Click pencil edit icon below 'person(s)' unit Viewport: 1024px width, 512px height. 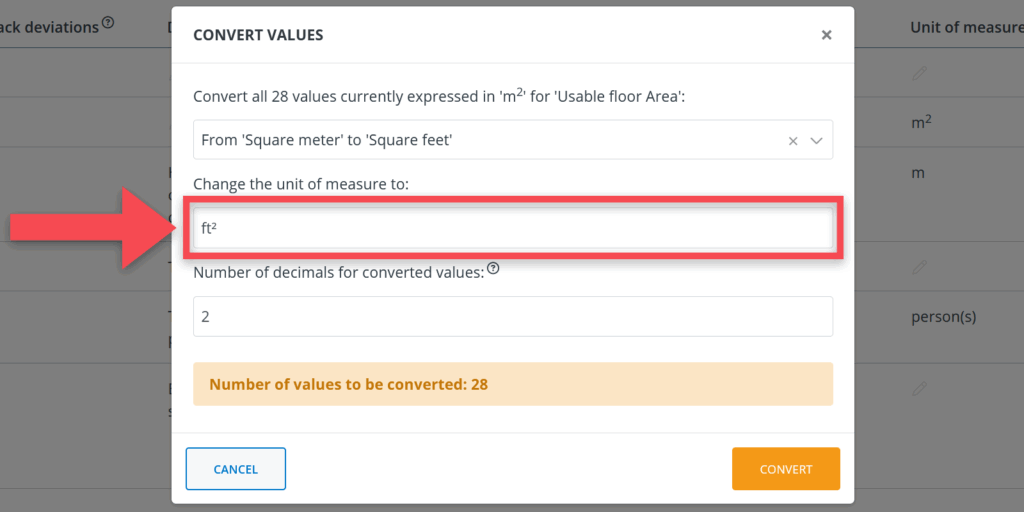(920, 388)
